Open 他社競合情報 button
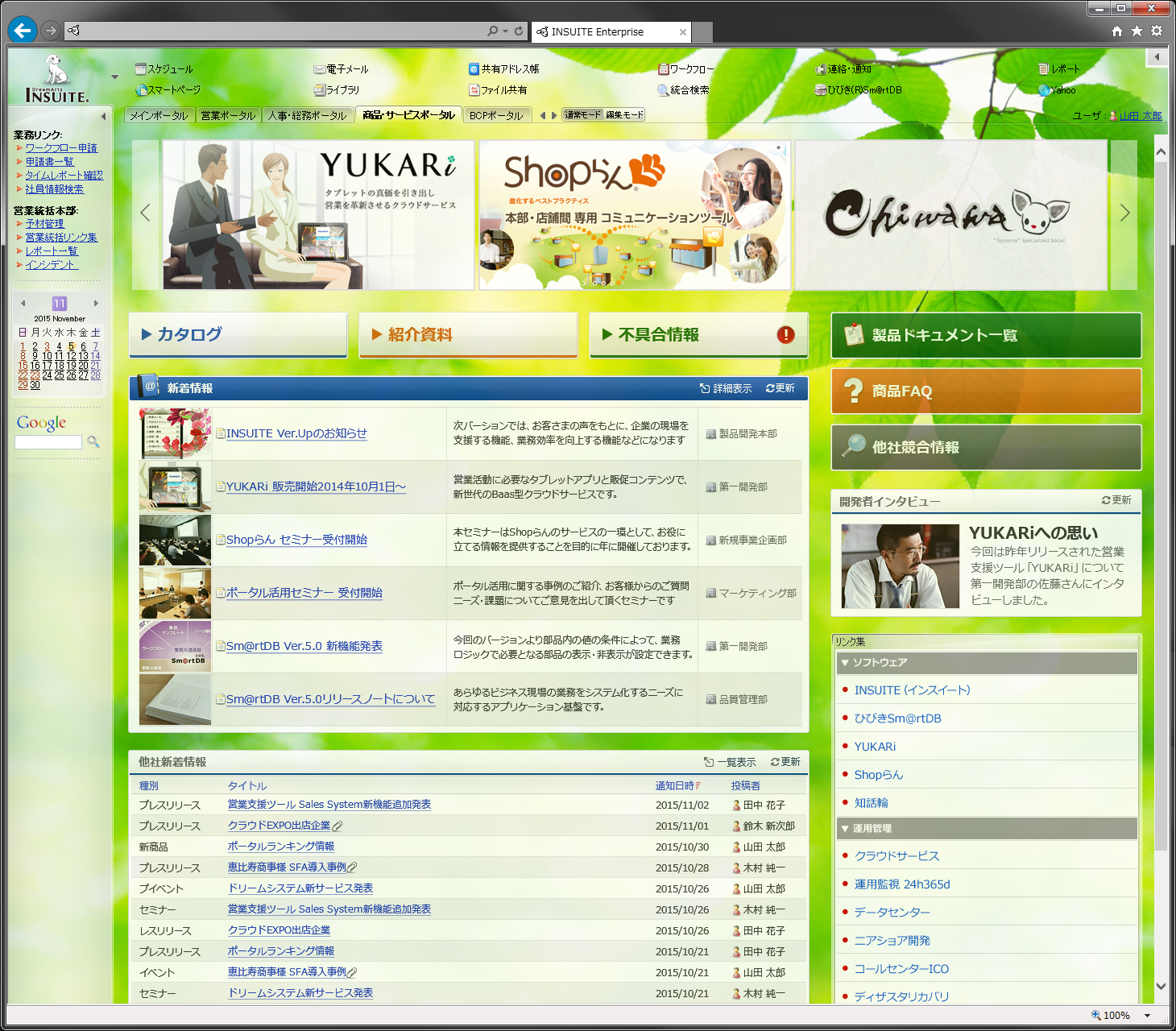 987,447
